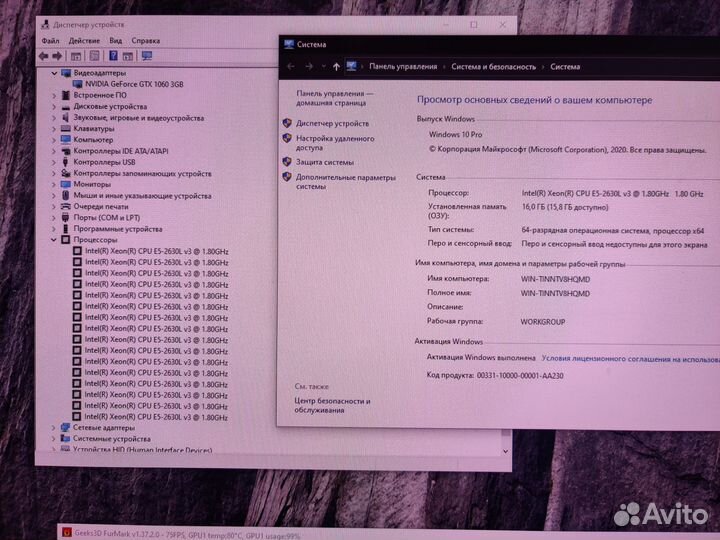Screen dimensions: 720x540
Task: Open Панель управления домашняя страница link
Action: [335, 98]
